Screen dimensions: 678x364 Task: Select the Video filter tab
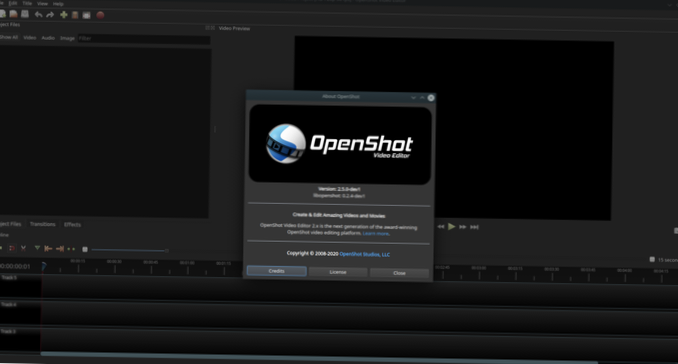pos(30,38)
